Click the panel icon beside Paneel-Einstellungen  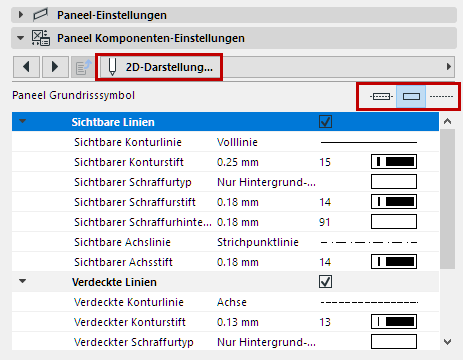click(x=41, y=15)
